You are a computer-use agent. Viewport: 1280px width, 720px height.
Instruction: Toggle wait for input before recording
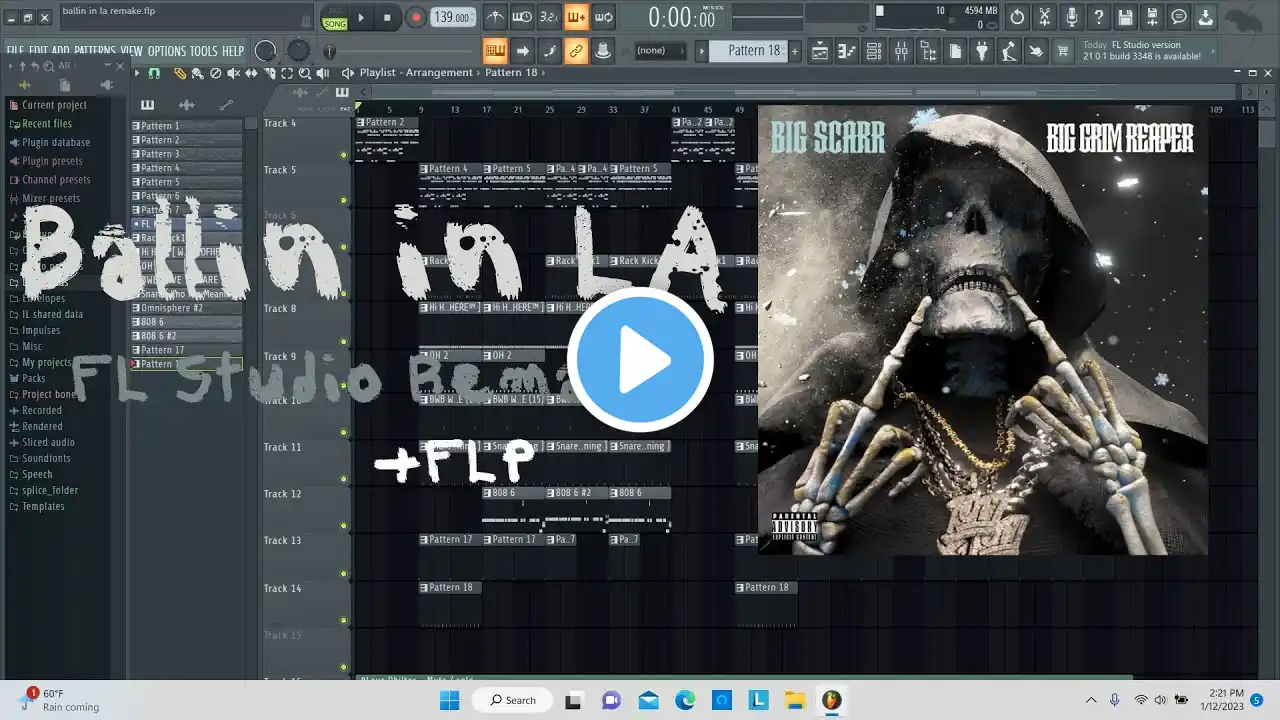point(522,17)
